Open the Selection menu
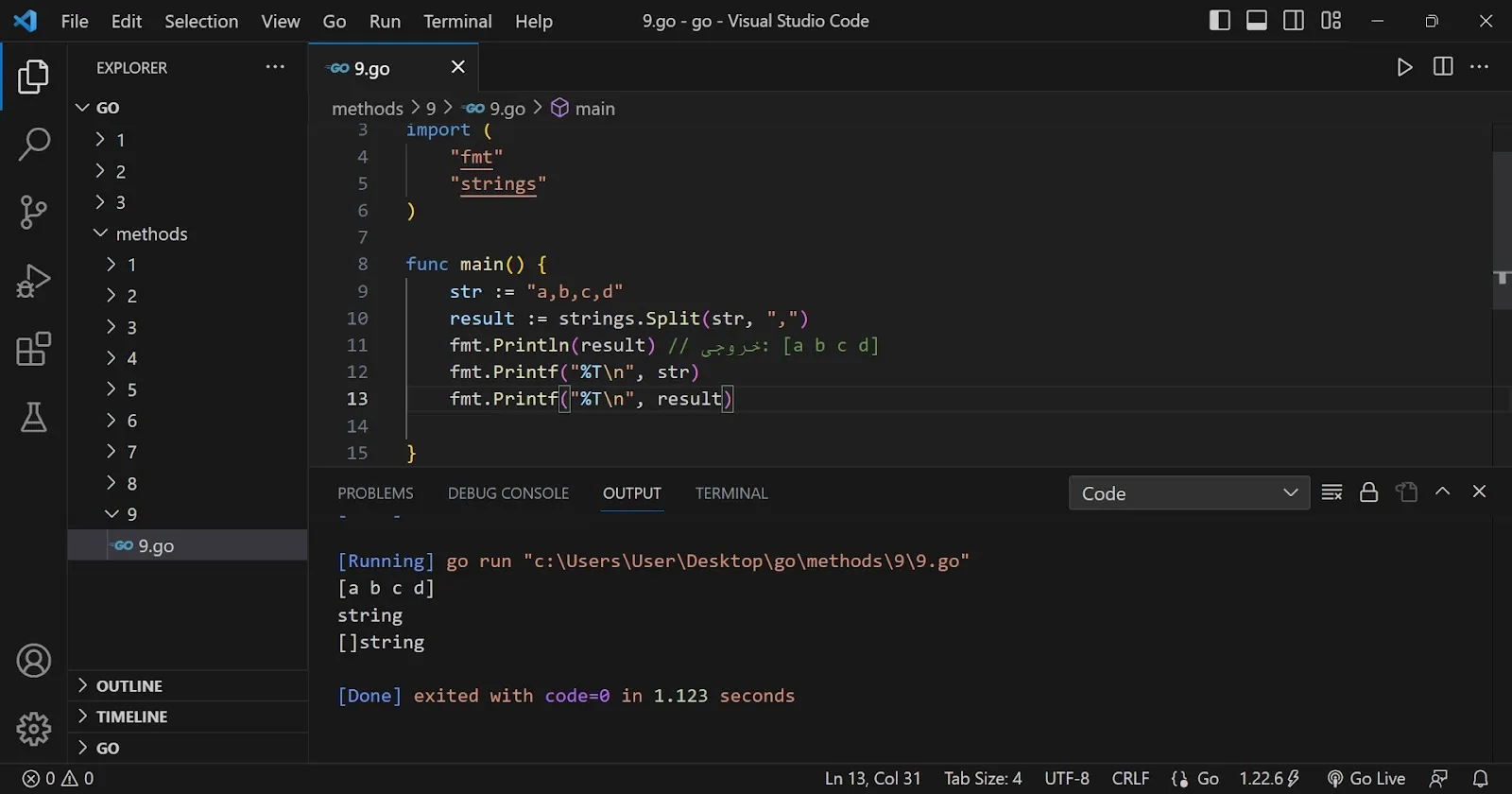 click(x=201, y=21)
